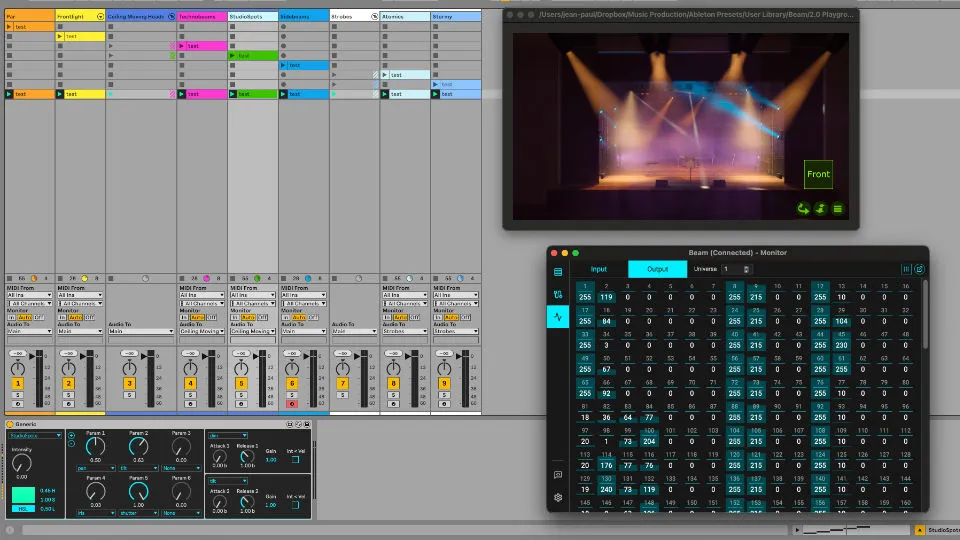Click the Front camera button in visualizer

point(818,174)
